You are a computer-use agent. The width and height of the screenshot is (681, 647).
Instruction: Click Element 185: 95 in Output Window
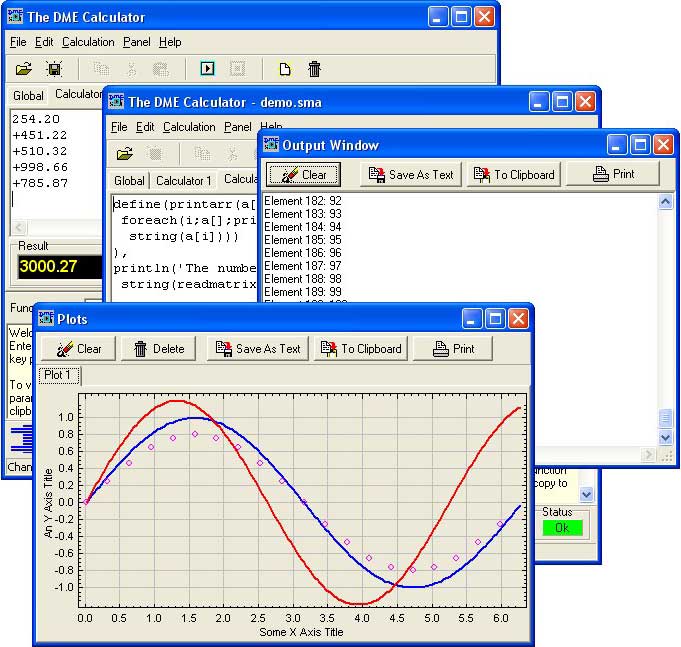coord(303,240)
